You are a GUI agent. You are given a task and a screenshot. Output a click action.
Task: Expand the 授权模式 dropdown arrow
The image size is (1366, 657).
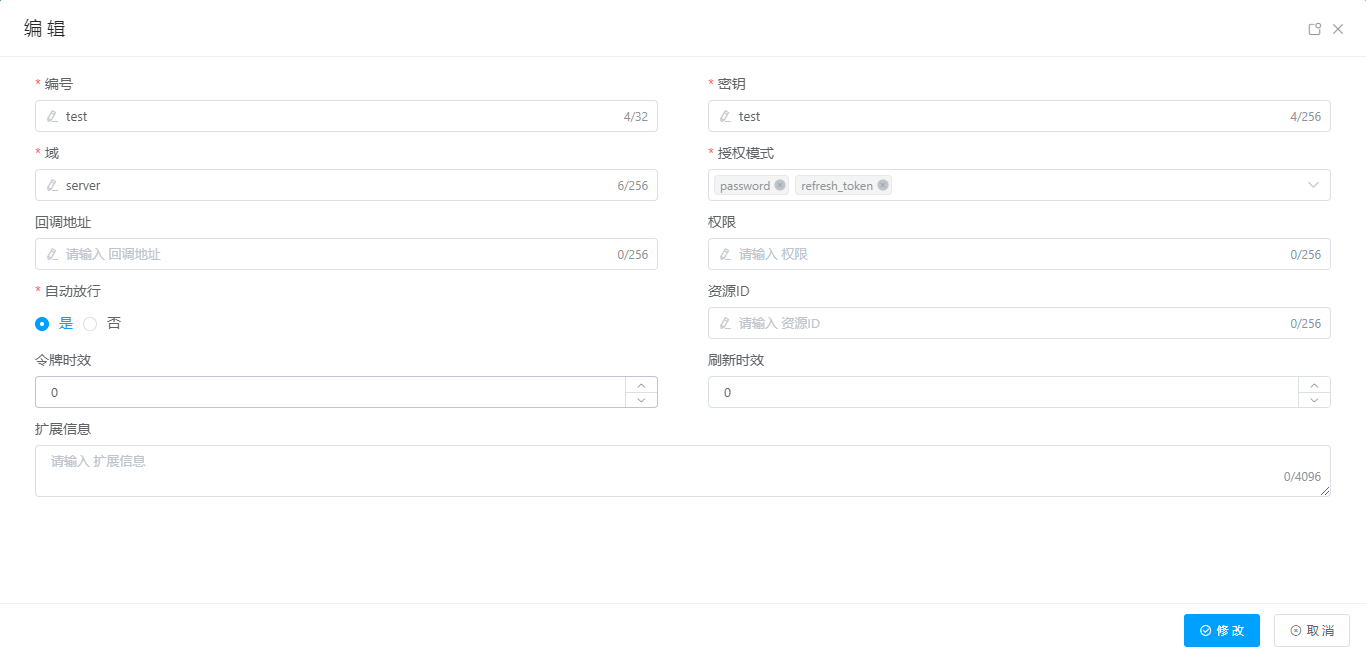coord(1313,185)
